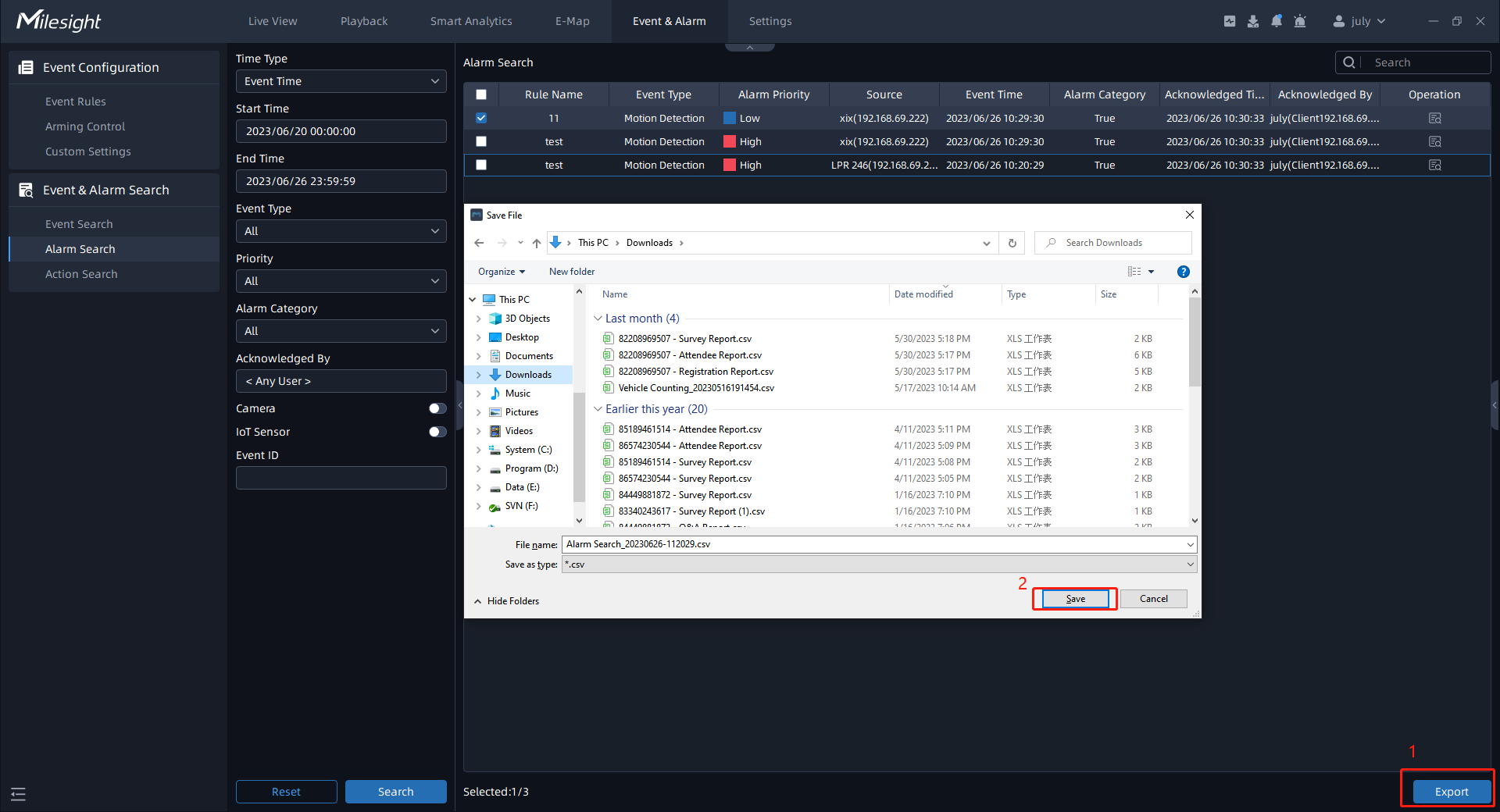Go up one folder level in Save dialog
1500x812 pixels.
coord(537,243)
